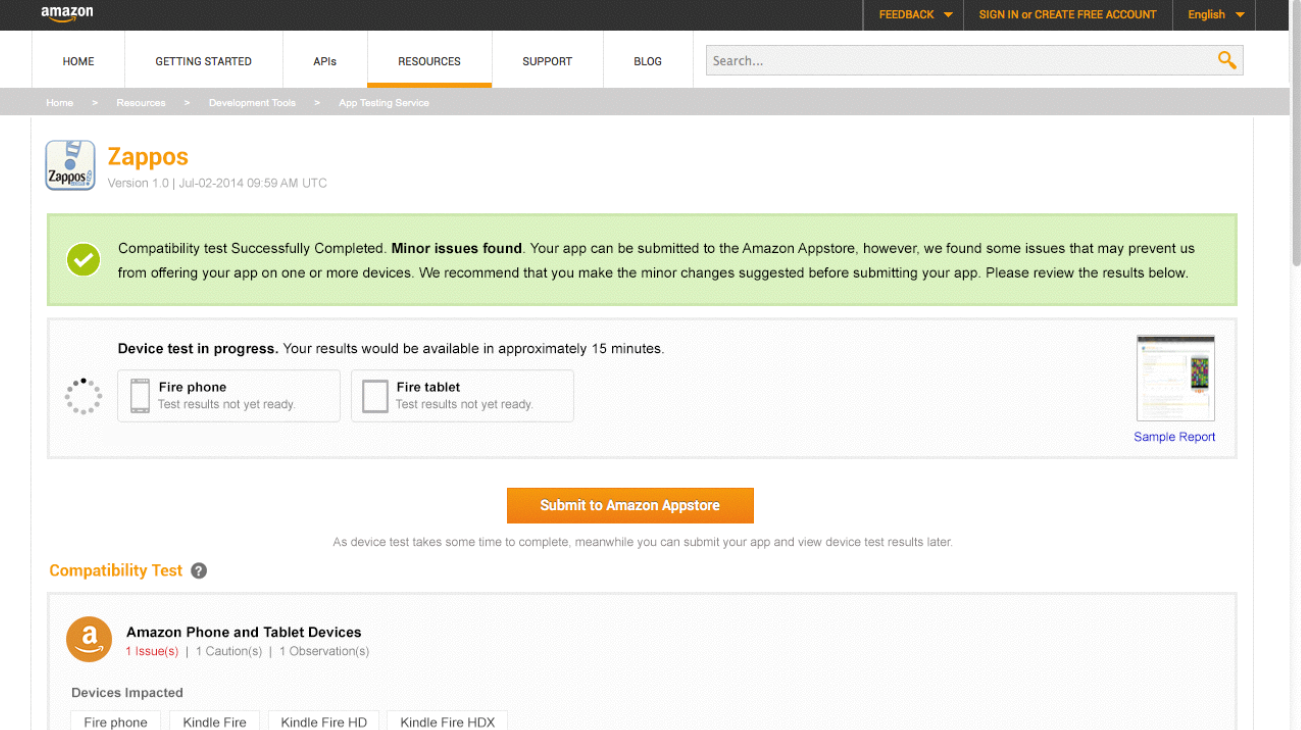Screen dimensions: 1301x730
Task: Click the 1 Caution(s) text
Action: [229, 651]
